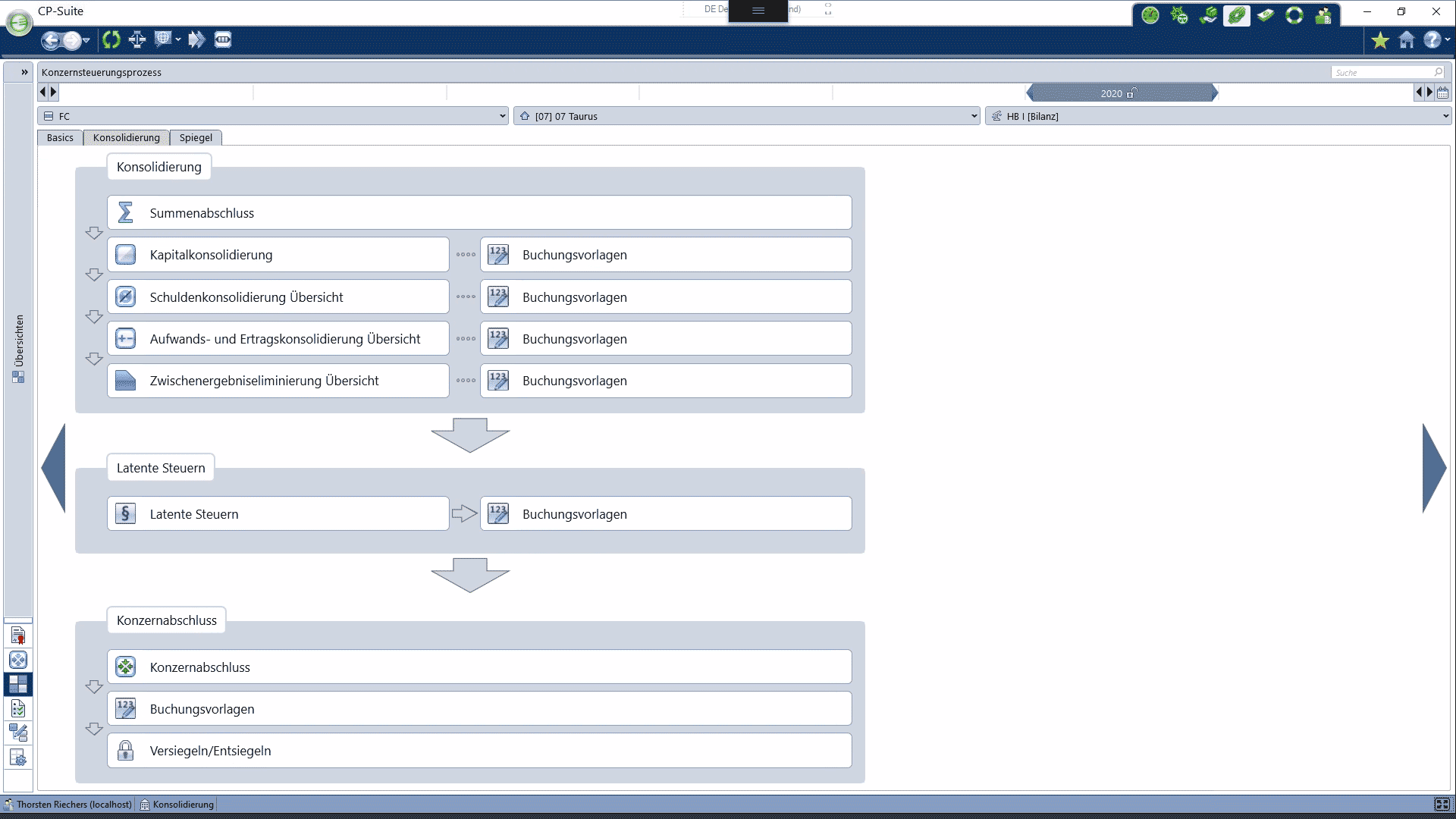The width and height of the screenshot is (1456, 819).
Task: Step timeline forward using right-side right arrow
Action: click(x=1429, y=92)
